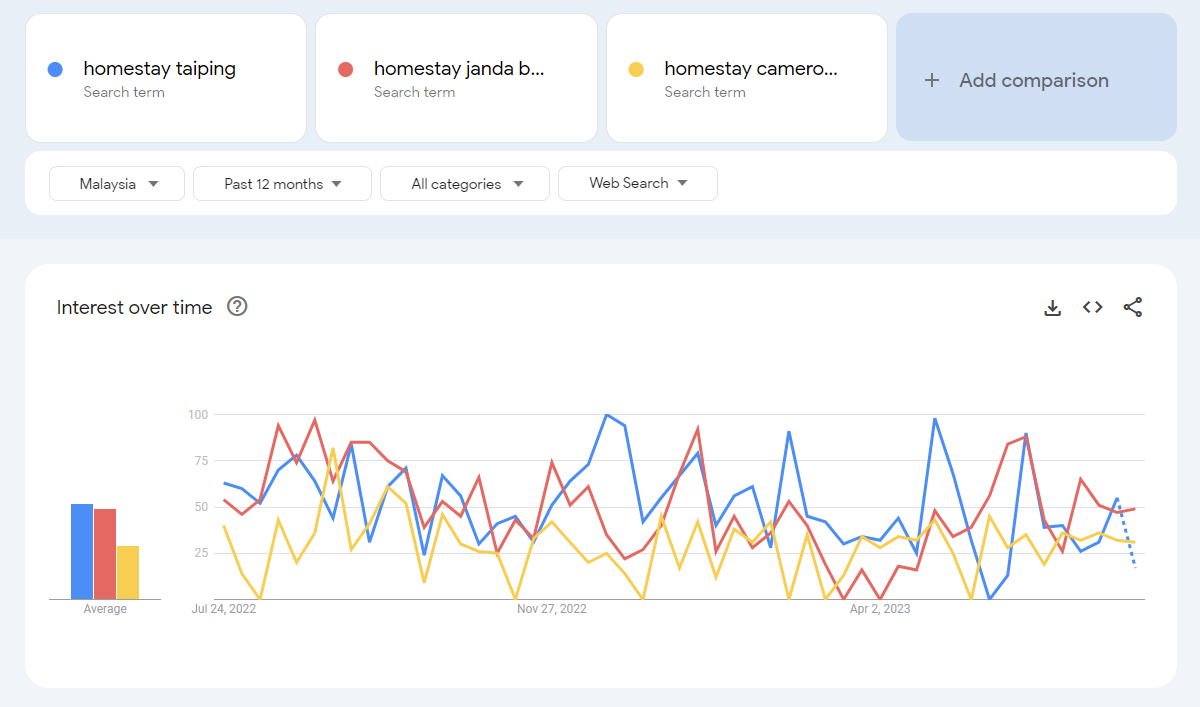
Task: Click the Nov 27, 2022 axis label
Action: (x=551, y=609)
